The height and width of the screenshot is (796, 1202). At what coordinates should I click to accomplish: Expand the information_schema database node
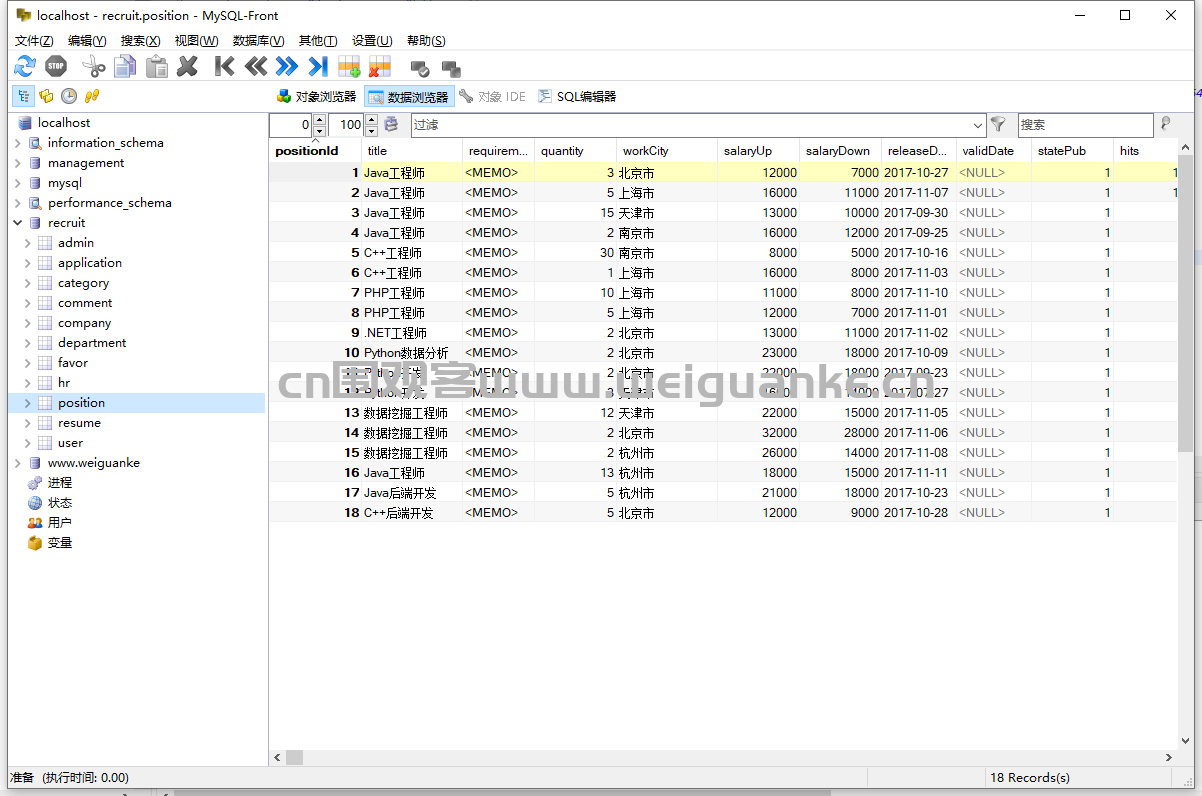(x=18, y=143)
